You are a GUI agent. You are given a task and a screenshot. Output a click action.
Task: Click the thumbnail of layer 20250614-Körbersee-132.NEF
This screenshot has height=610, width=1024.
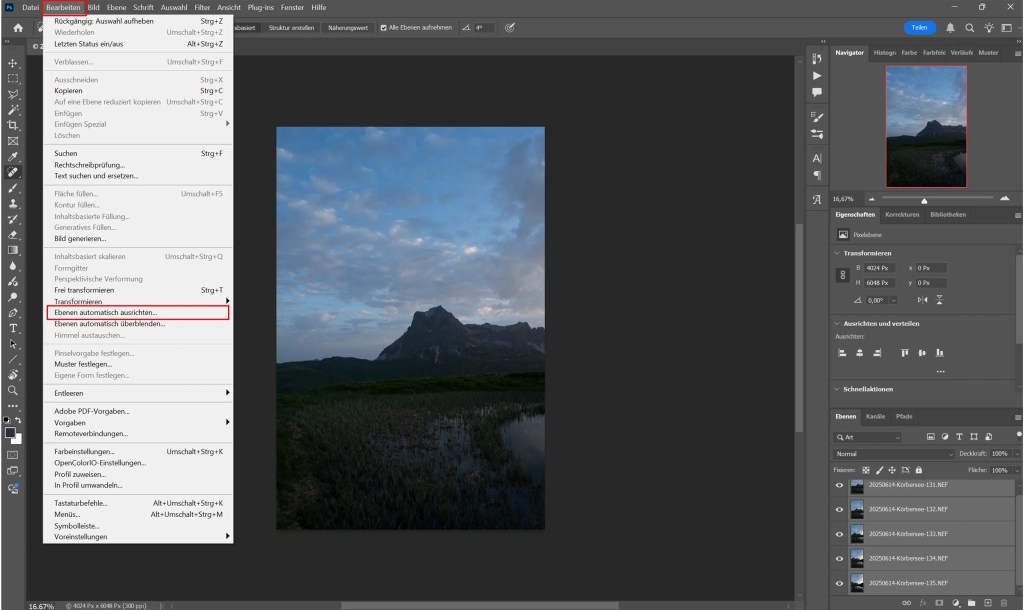(857, 509)
